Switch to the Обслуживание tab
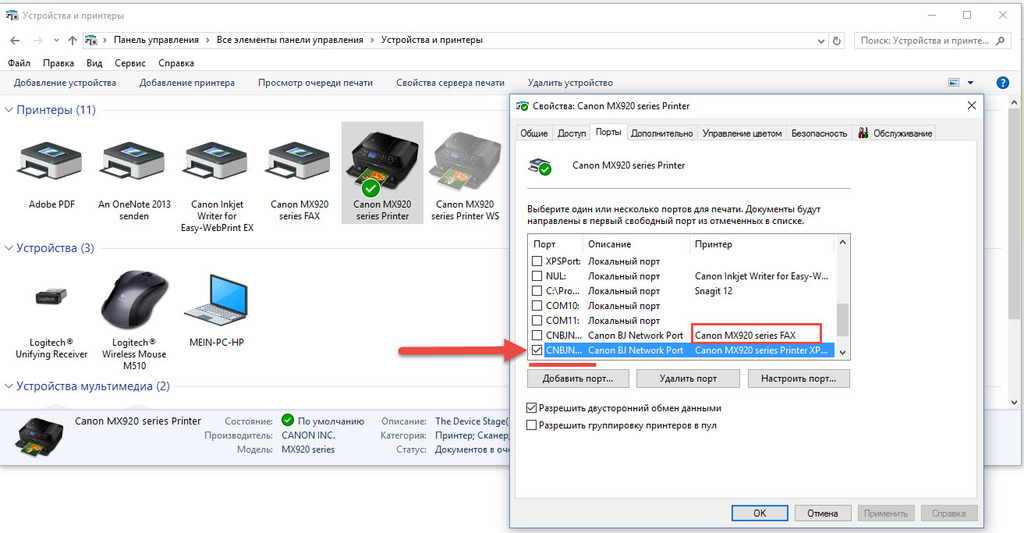 (895, 133)
